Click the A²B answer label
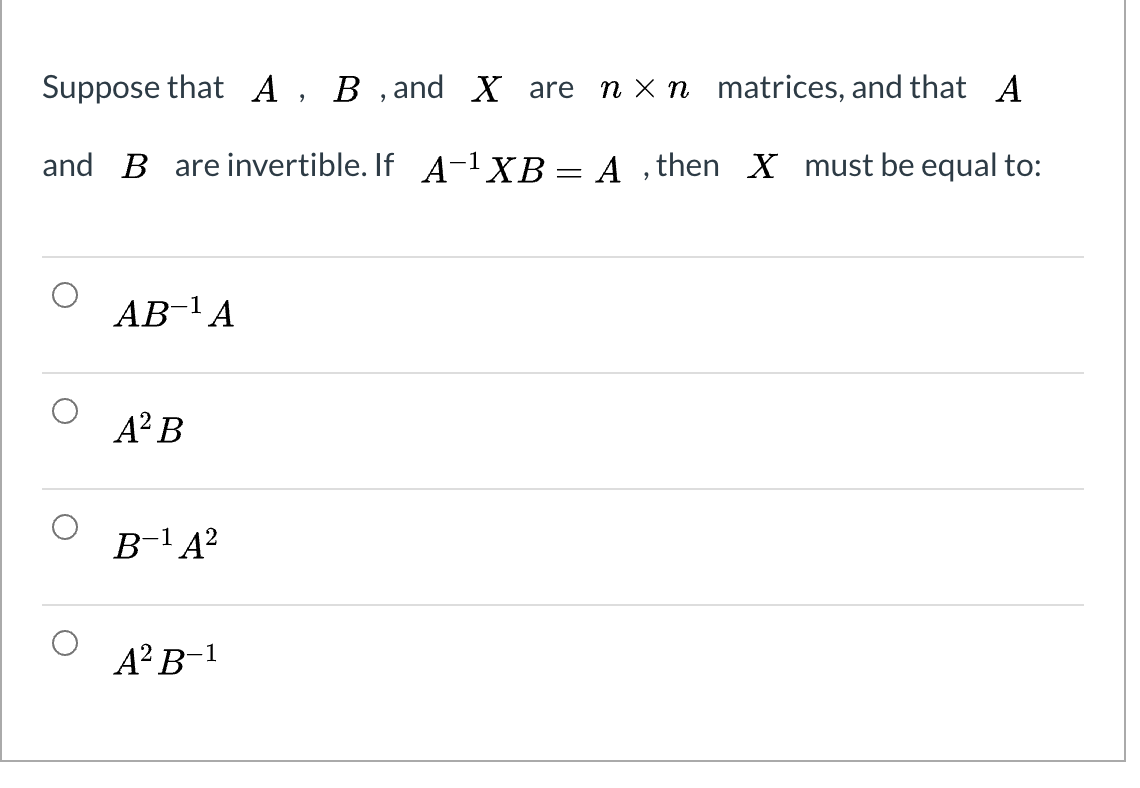 click(x=148, y=430)
